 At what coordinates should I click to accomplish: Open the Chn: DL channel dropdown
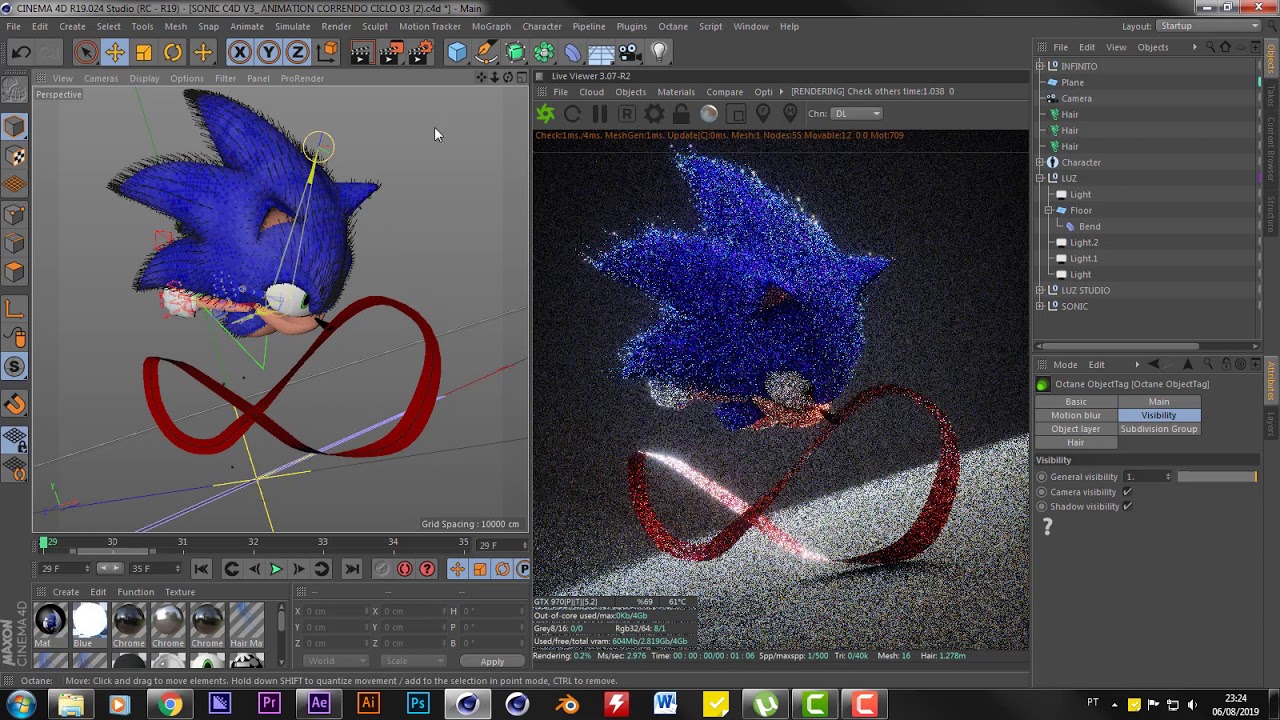[x=857, y=114]
